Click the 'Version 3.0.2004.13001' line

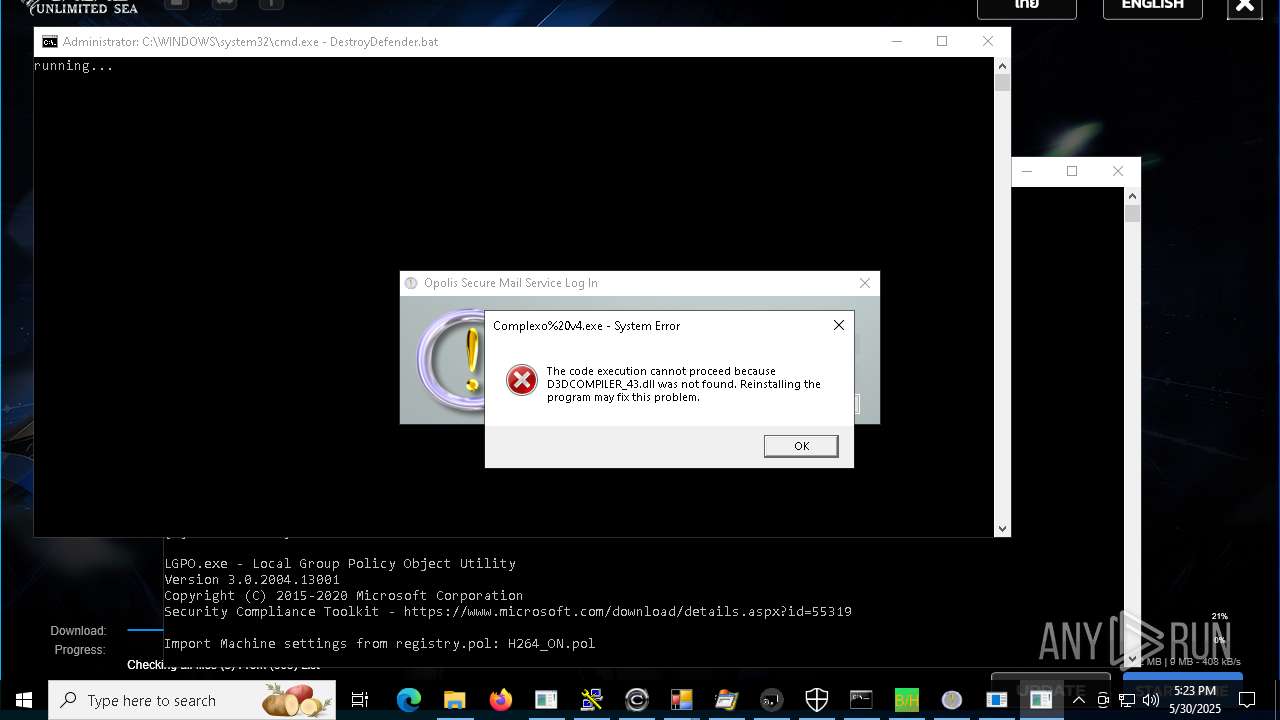coord(252,579)
